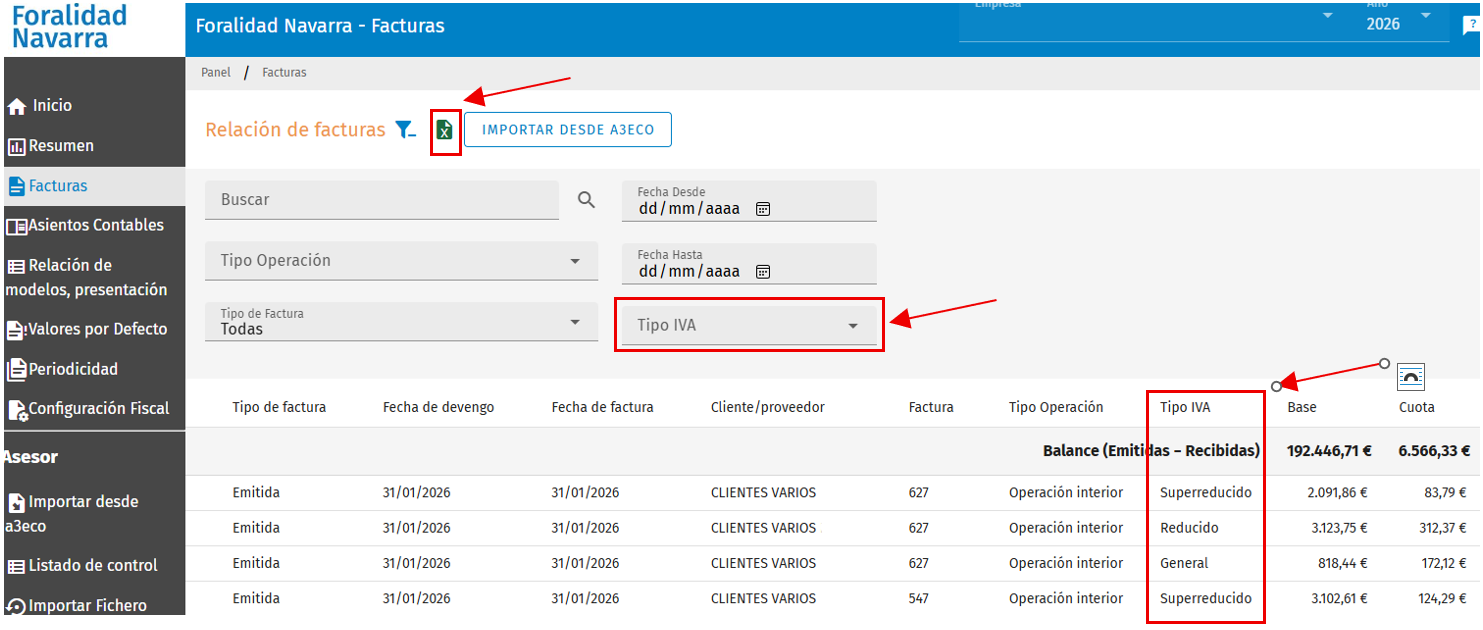Click the Importar desde A3ECO button

[568, 130]
